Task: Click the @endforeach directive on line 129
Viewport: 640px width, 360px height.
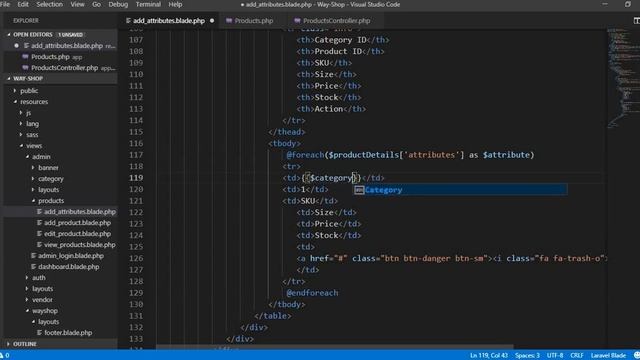Action: click(x=312, y=293)
